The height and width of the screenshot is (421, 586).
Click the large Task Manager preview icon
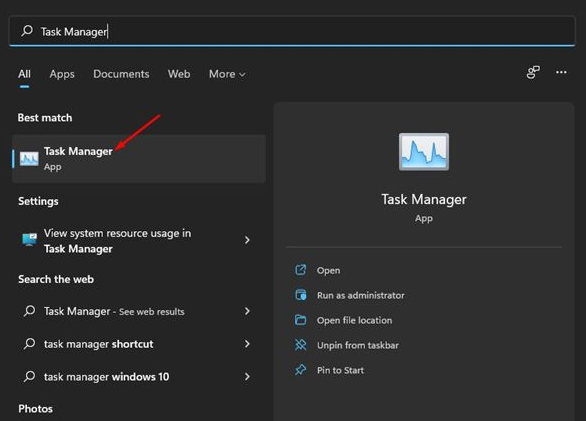424,152
